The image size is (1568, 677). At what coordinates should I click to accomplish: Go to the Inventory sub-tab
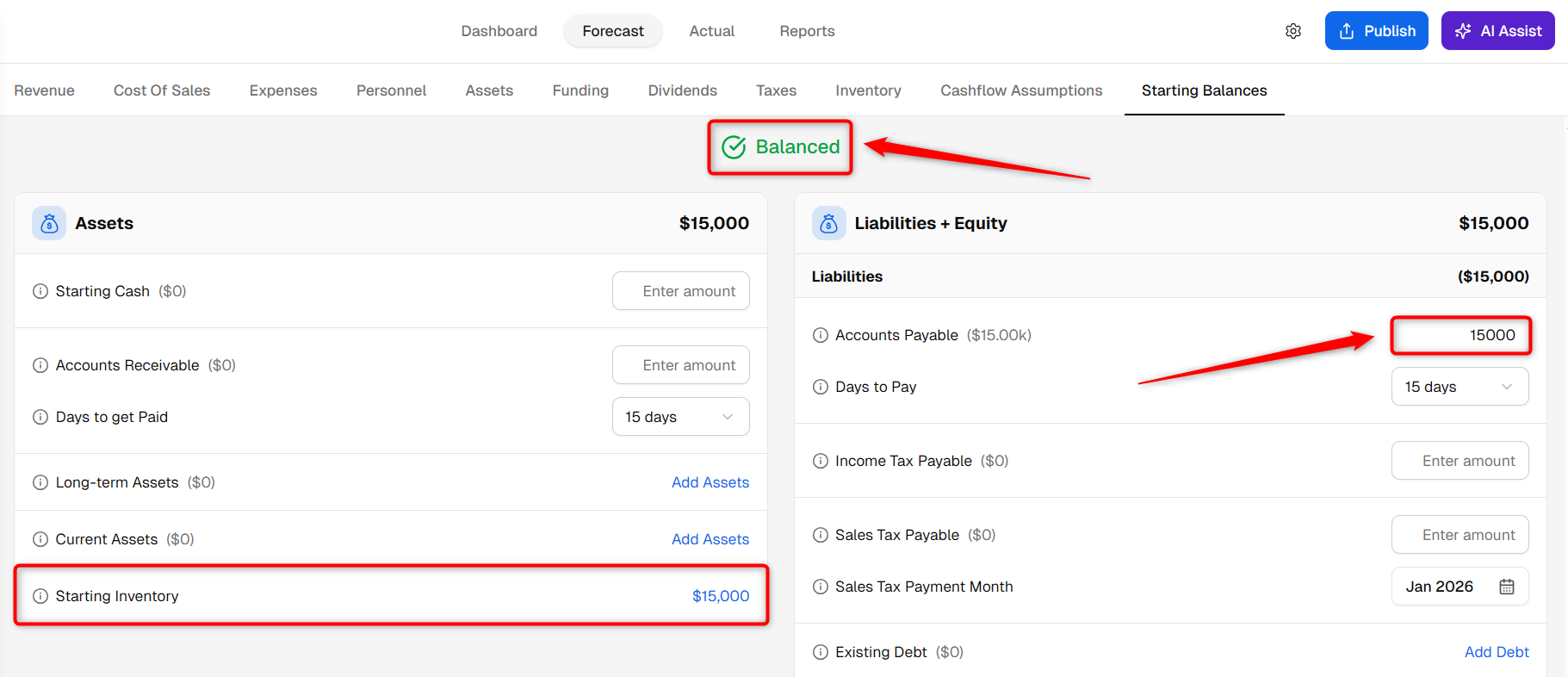pyautogui.click(x=868, y=90)
